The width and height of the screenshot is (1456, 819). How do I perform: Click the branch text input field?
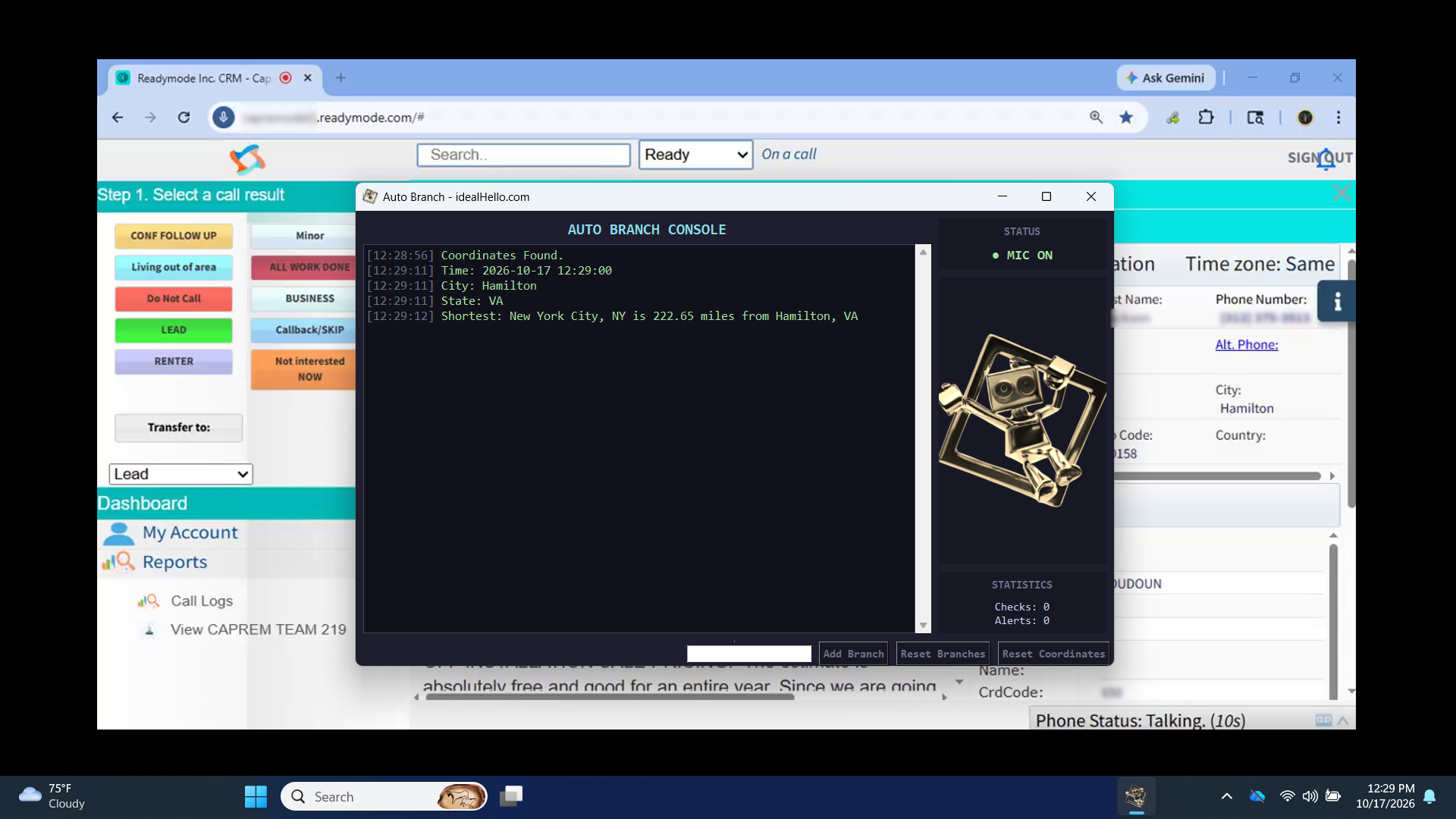pyautogui.click(x=749, y=654)
